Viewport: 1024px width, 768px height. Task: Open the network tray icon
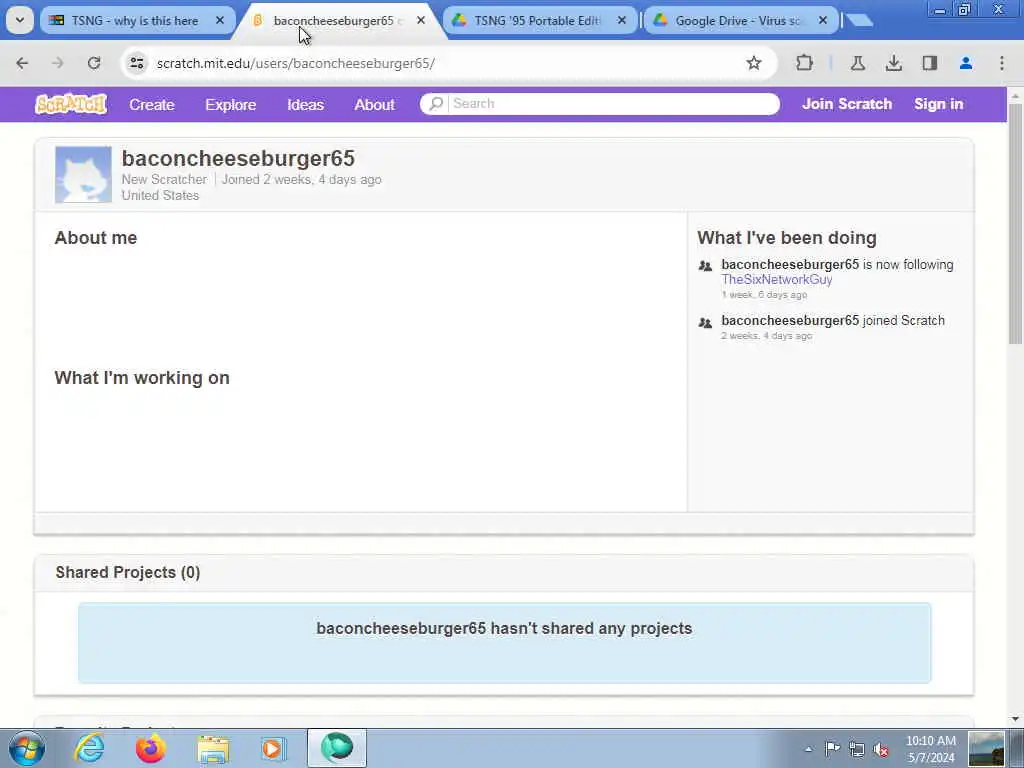point(857,749)
